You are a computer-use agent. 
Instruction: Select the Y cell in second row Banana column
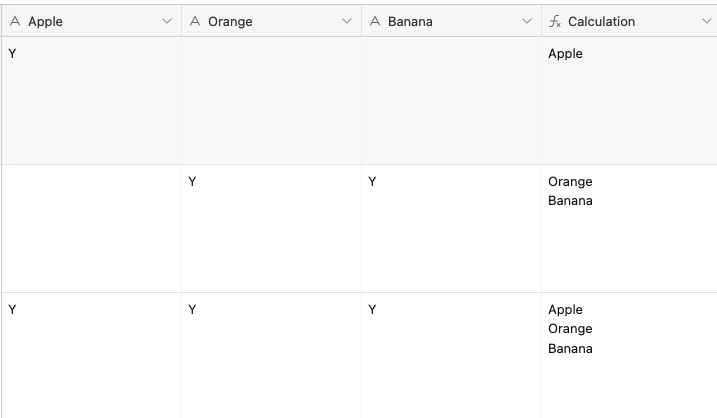click(451, 229)
